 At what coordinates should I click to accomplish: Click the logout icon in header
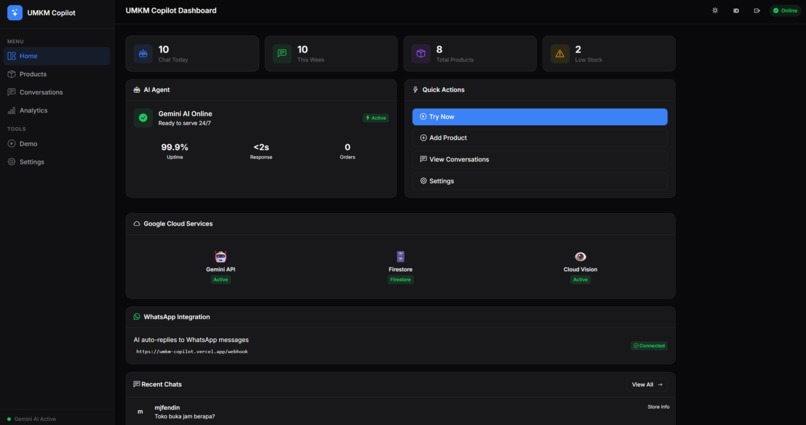point(757,10)
